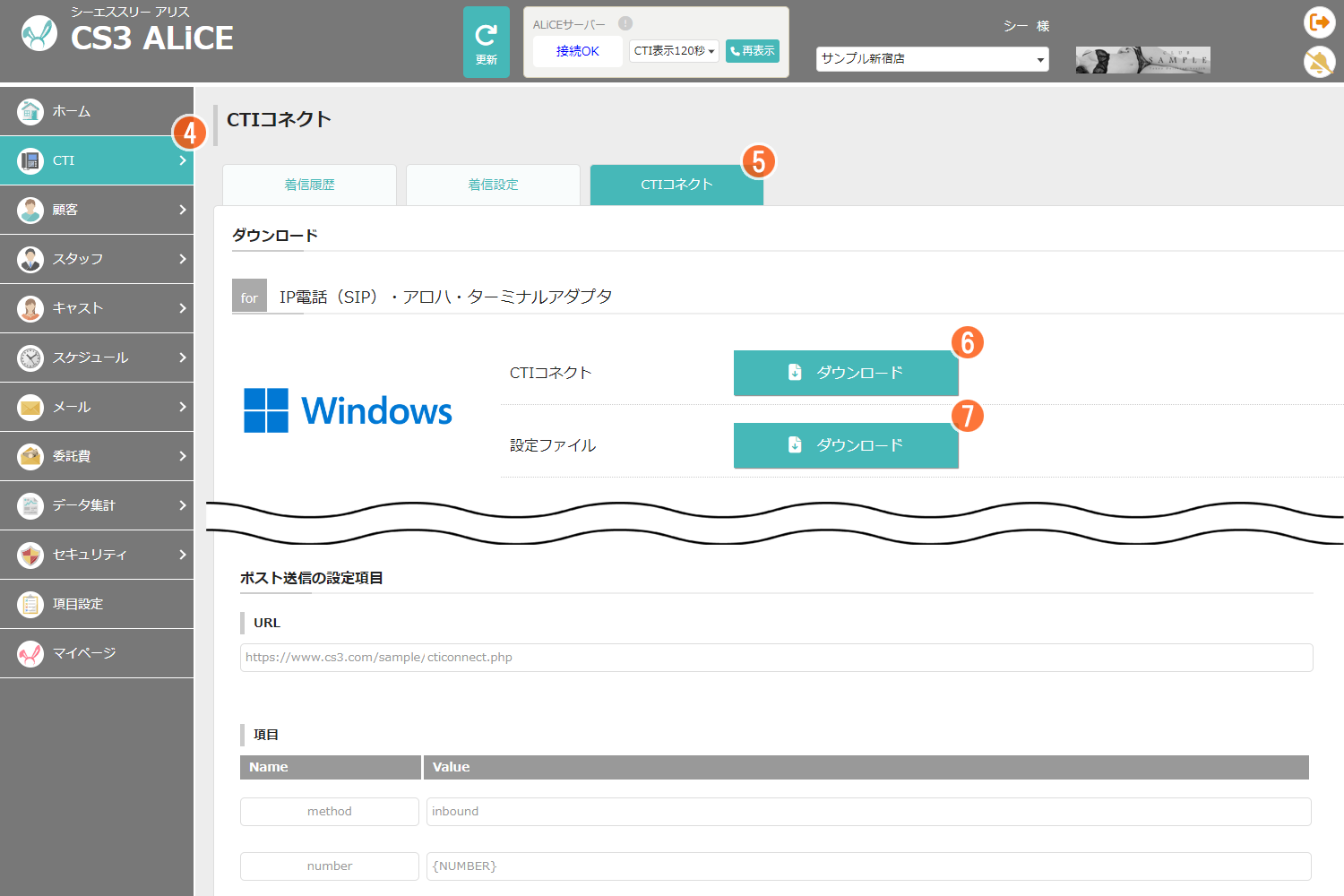
Task: Open the CTI表示120秒 dropdown
Action: (674, 51)
